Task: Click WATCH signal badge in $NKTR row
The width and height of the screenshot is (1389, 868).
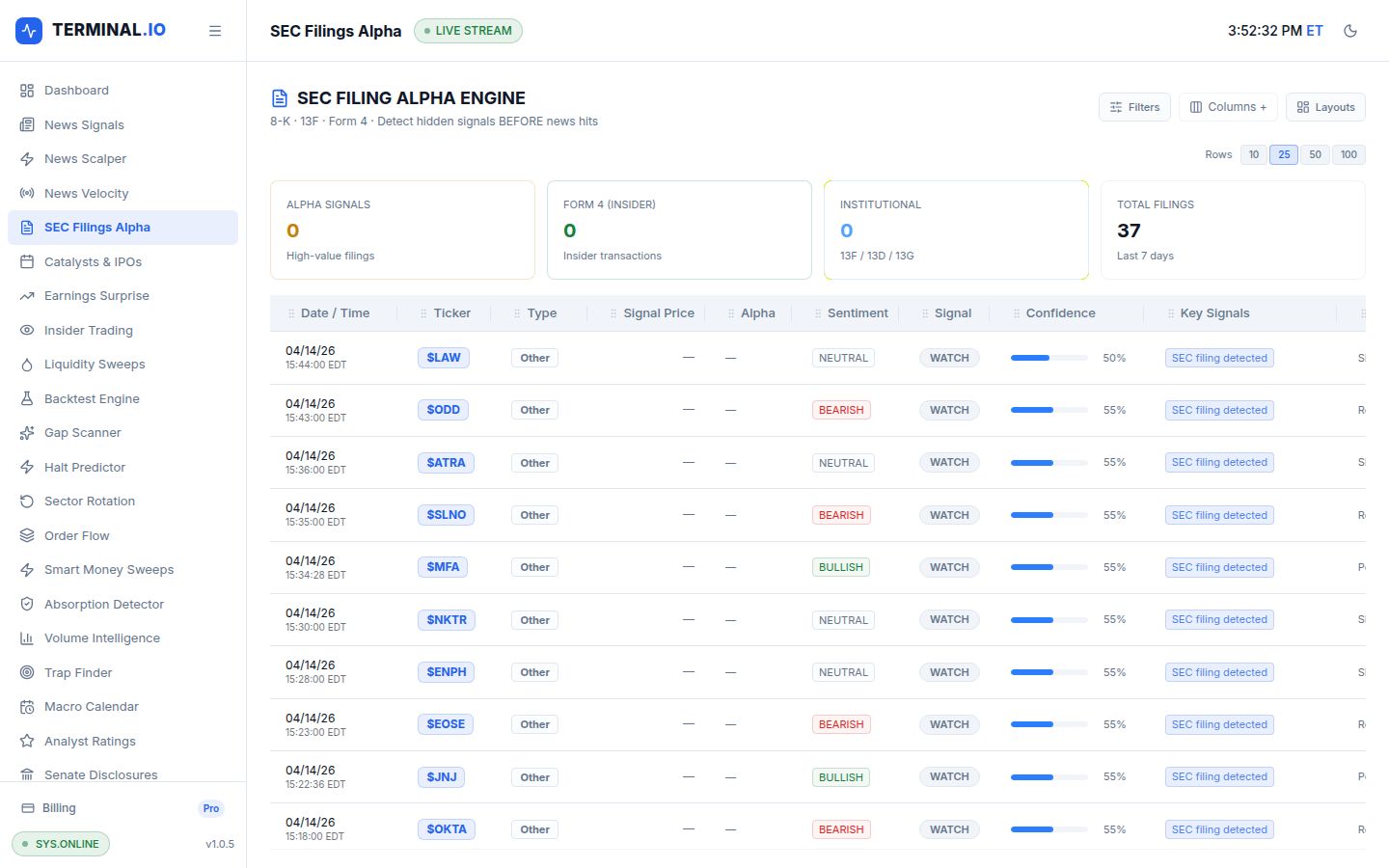Action: pos(949,620)
